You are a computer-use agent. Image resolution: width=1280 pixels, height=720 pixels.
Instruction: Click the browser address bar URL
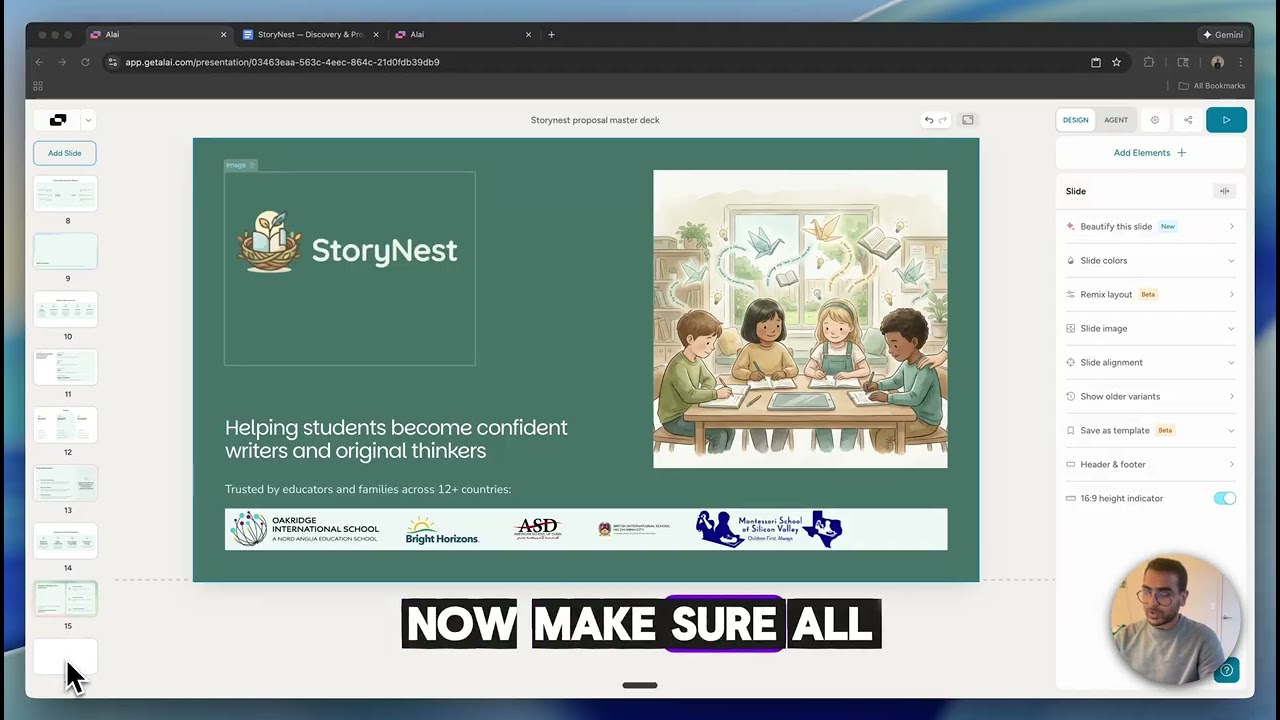tap(282, 62)
